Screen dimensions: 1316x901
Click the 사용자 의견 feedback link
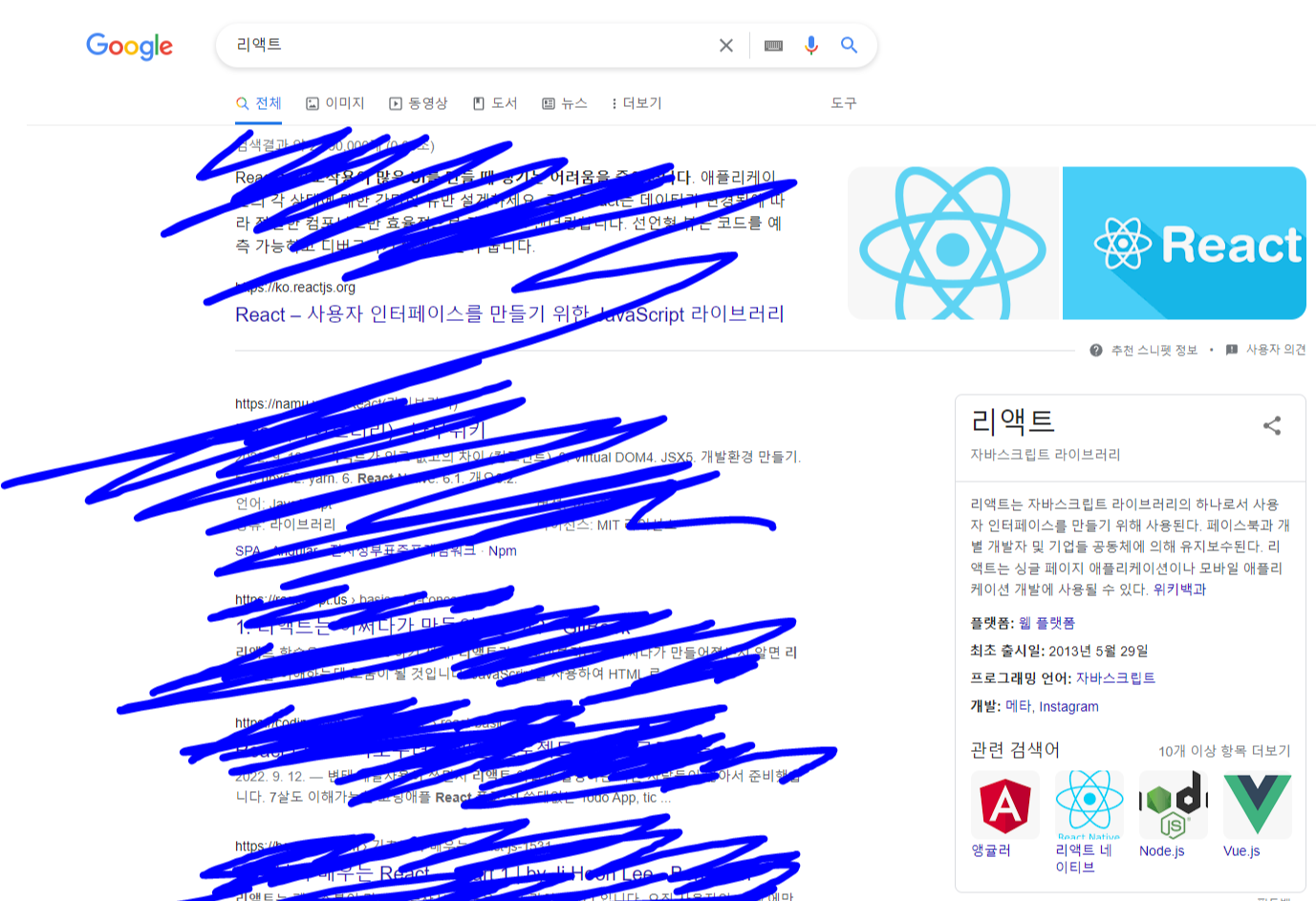1265,350
